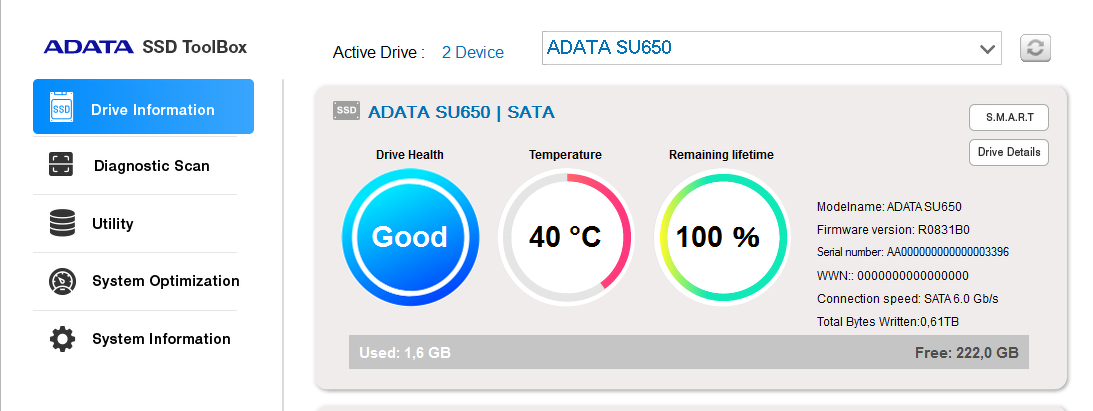
Task: Click the Drive Health caption
Action: pyautogui.click(x=410, y=155)
